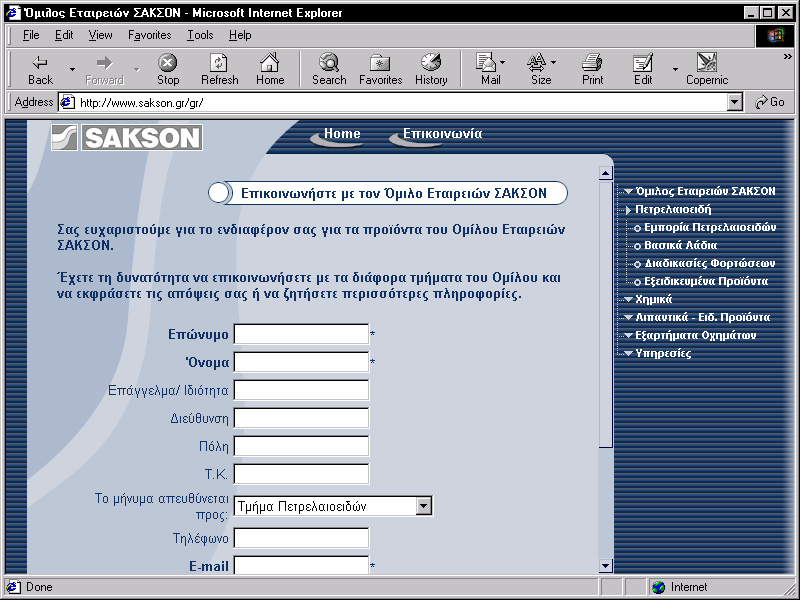Open the Edit menu
800x600 pixels.
[x=64, y=35]
